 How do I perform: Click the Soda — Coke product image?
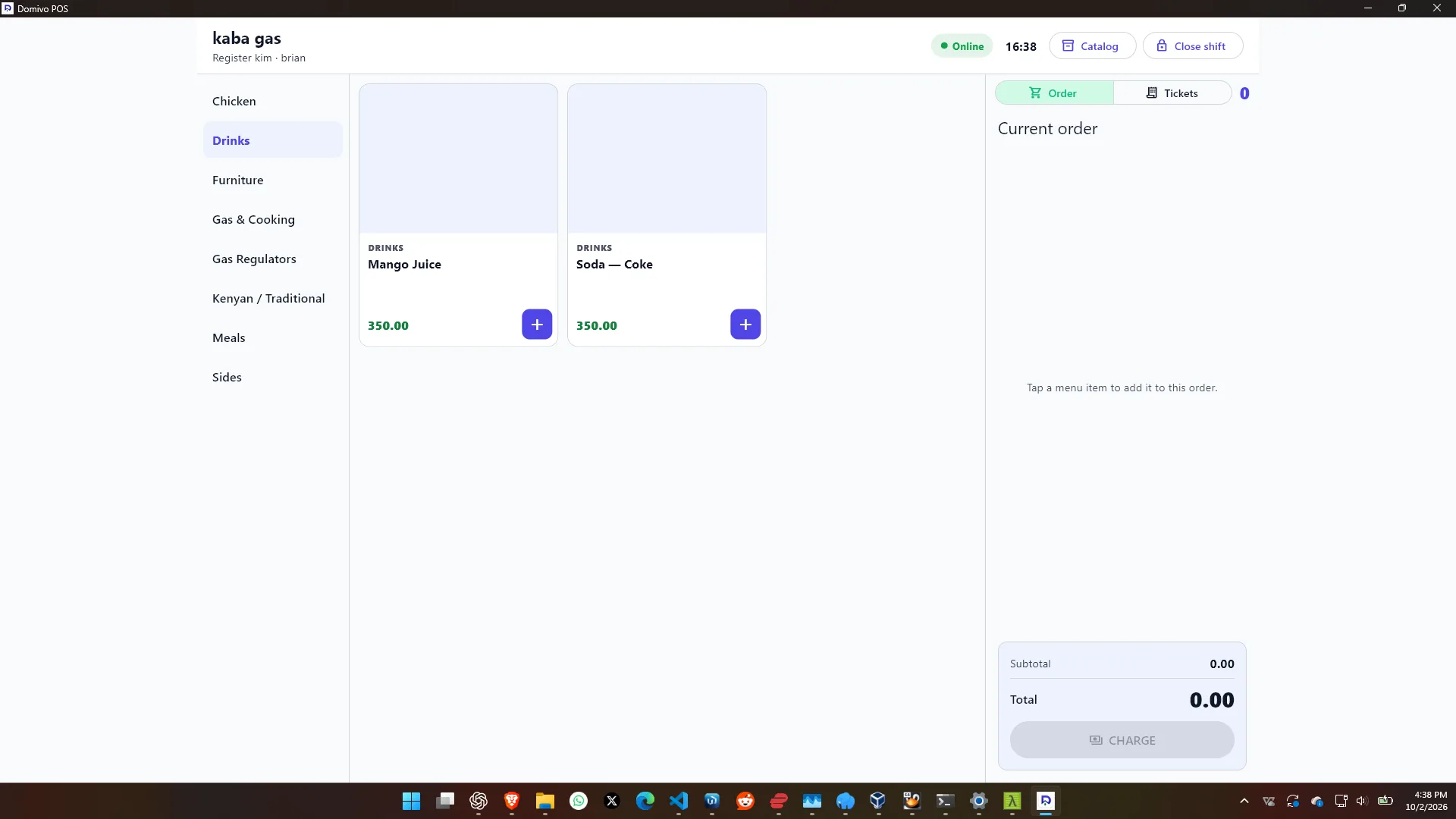click(667, 158)
